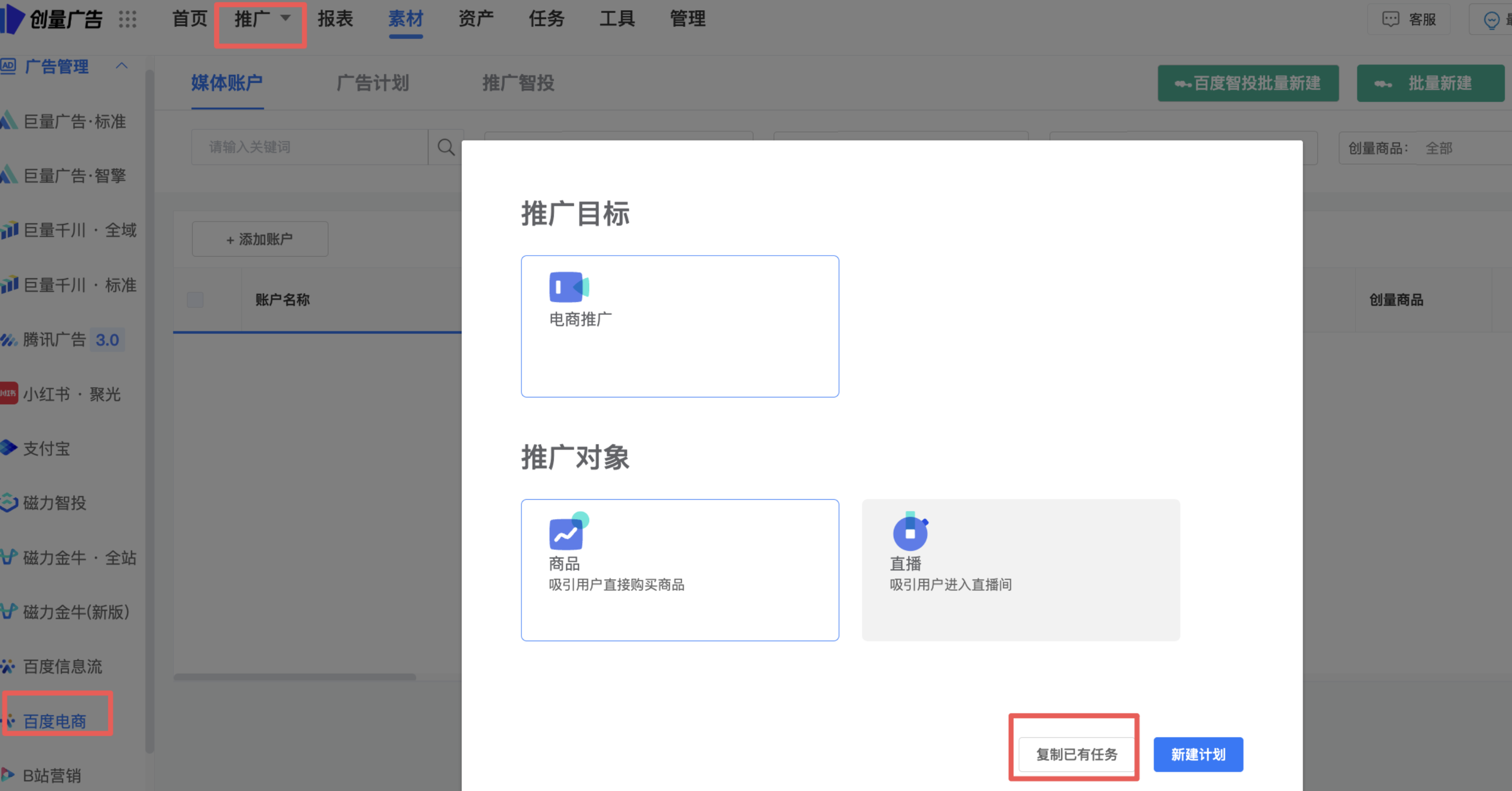Click the search magnifier icon
The image size is (1512, 791).
[x=446, y=147]
